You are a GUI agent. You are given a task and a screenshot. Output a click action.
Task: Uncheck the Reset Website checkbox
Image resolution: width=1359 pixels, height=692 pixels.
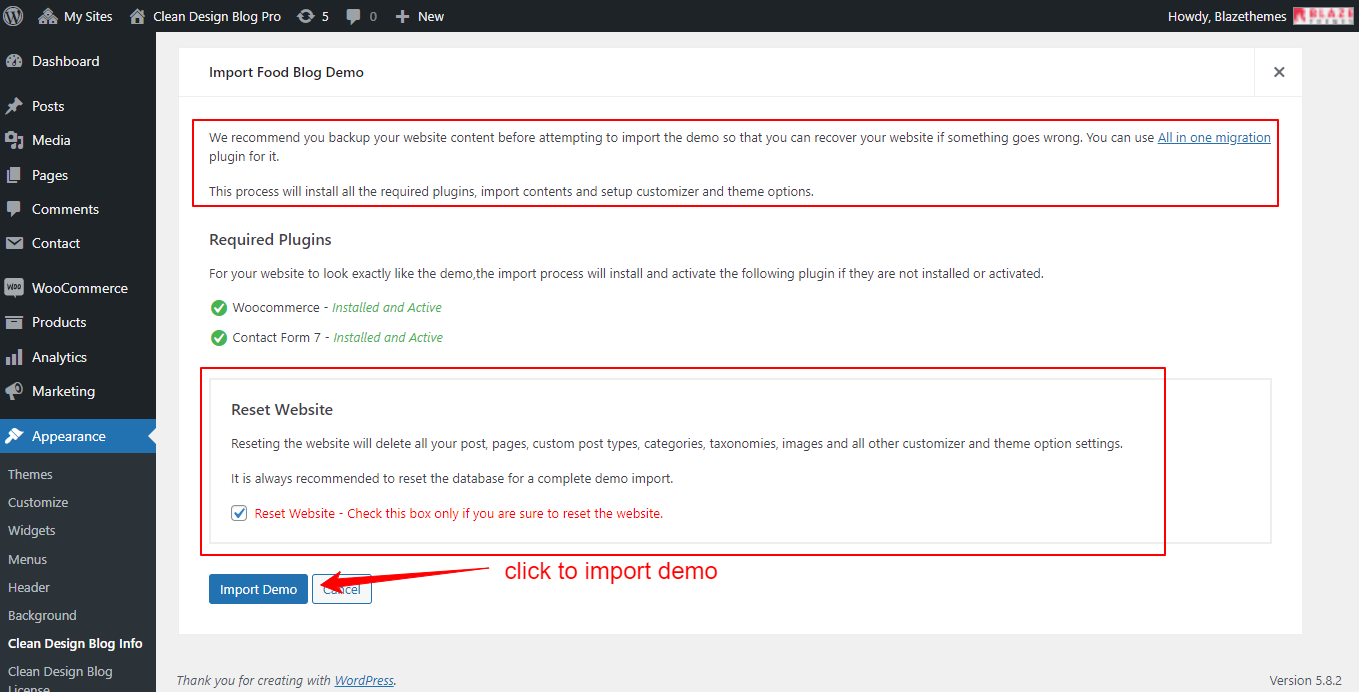[x=239, y=513]
